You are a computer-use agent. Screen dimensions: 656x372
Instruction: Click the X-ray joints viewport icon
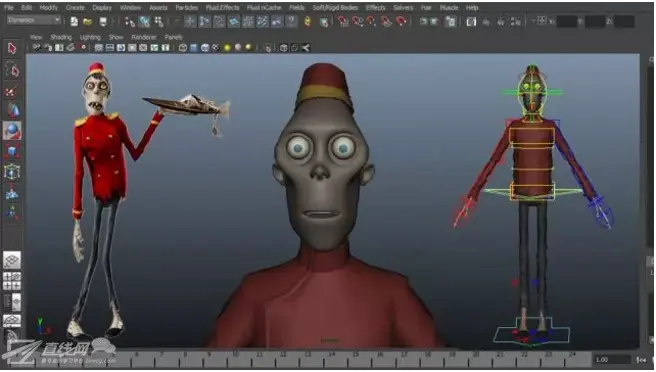click(x=305, y=48)
